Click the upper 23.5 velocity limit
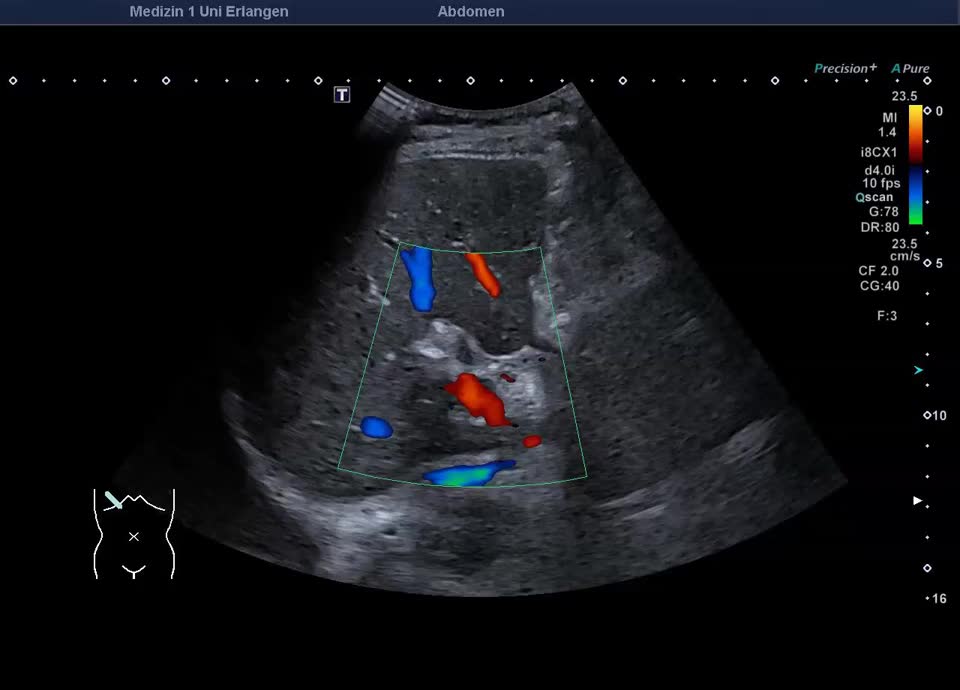The height and width of the screenshot is (690, 960). coord(904,96)
